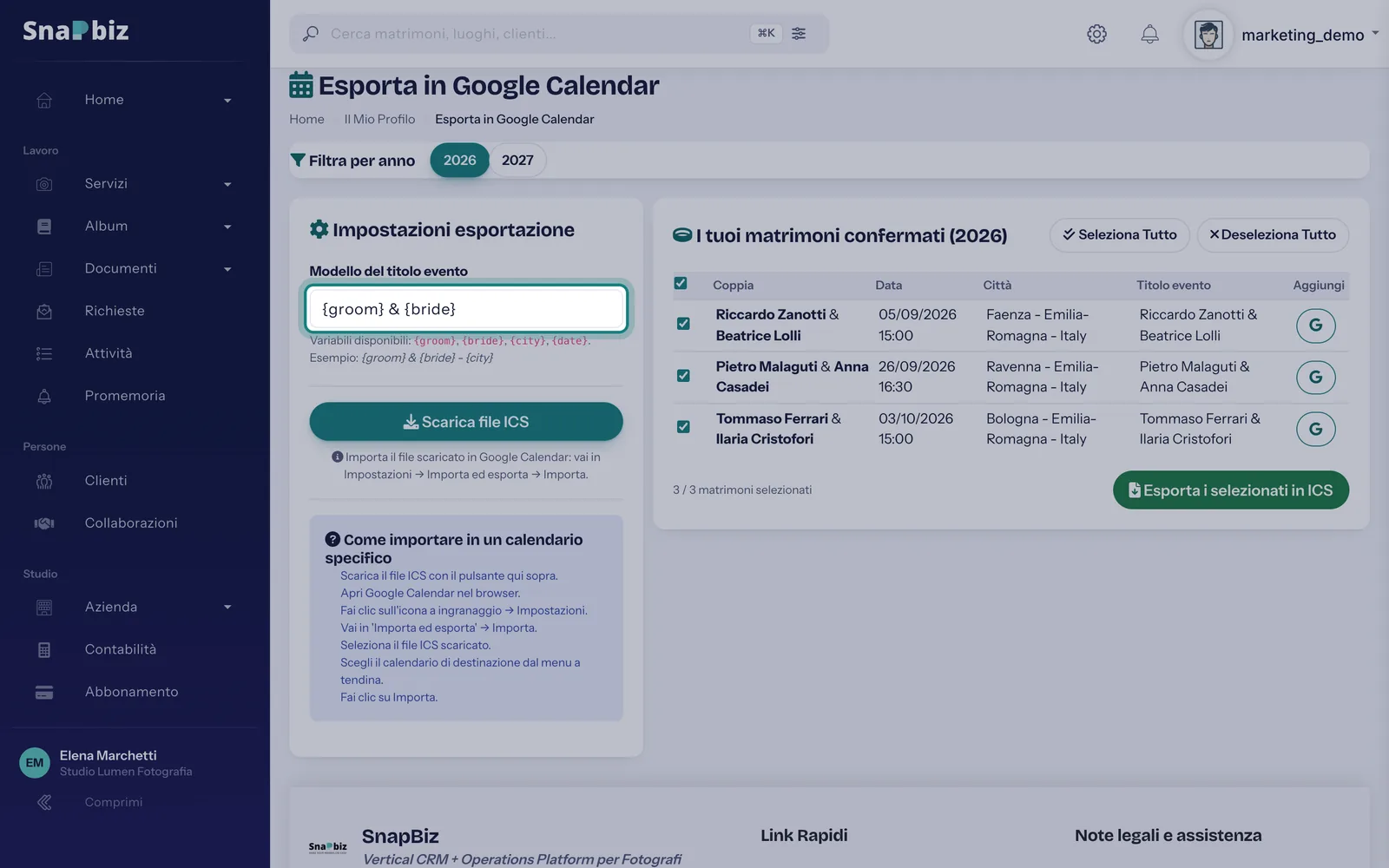Uncheck Pietro Malaguti & Anna Casadei row
This screenshot has height=868, width=1389.
(x=683, y=375)
